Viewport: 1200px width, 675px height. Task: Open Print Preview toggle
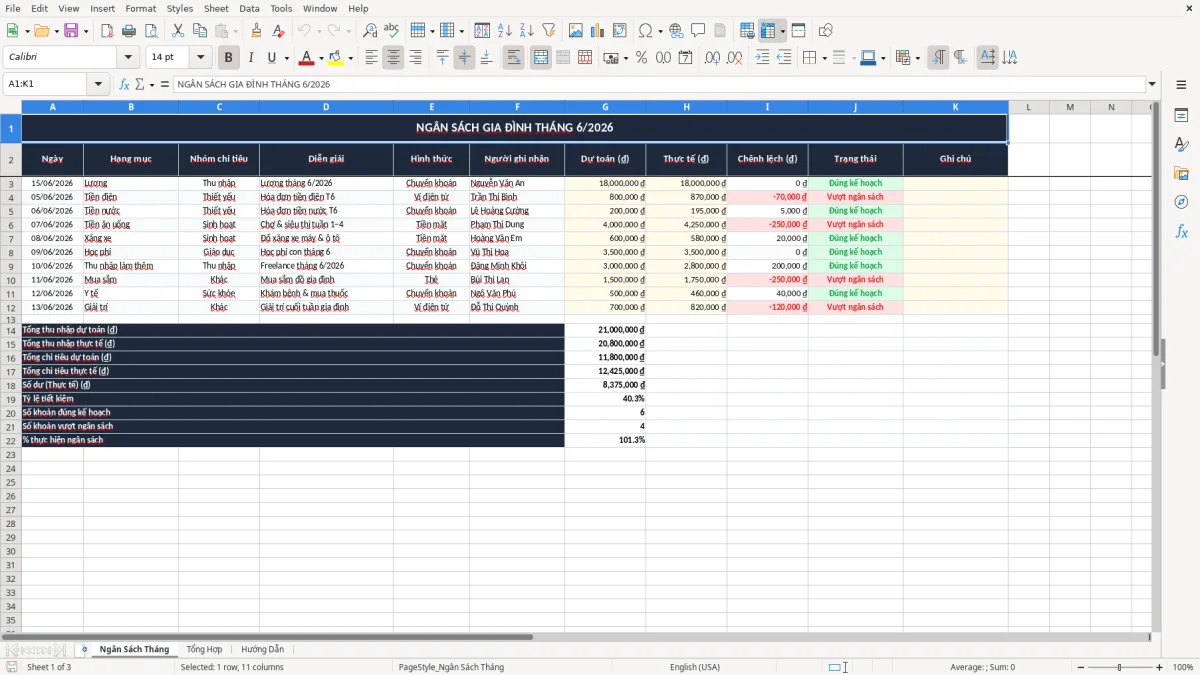click(151, 31)
